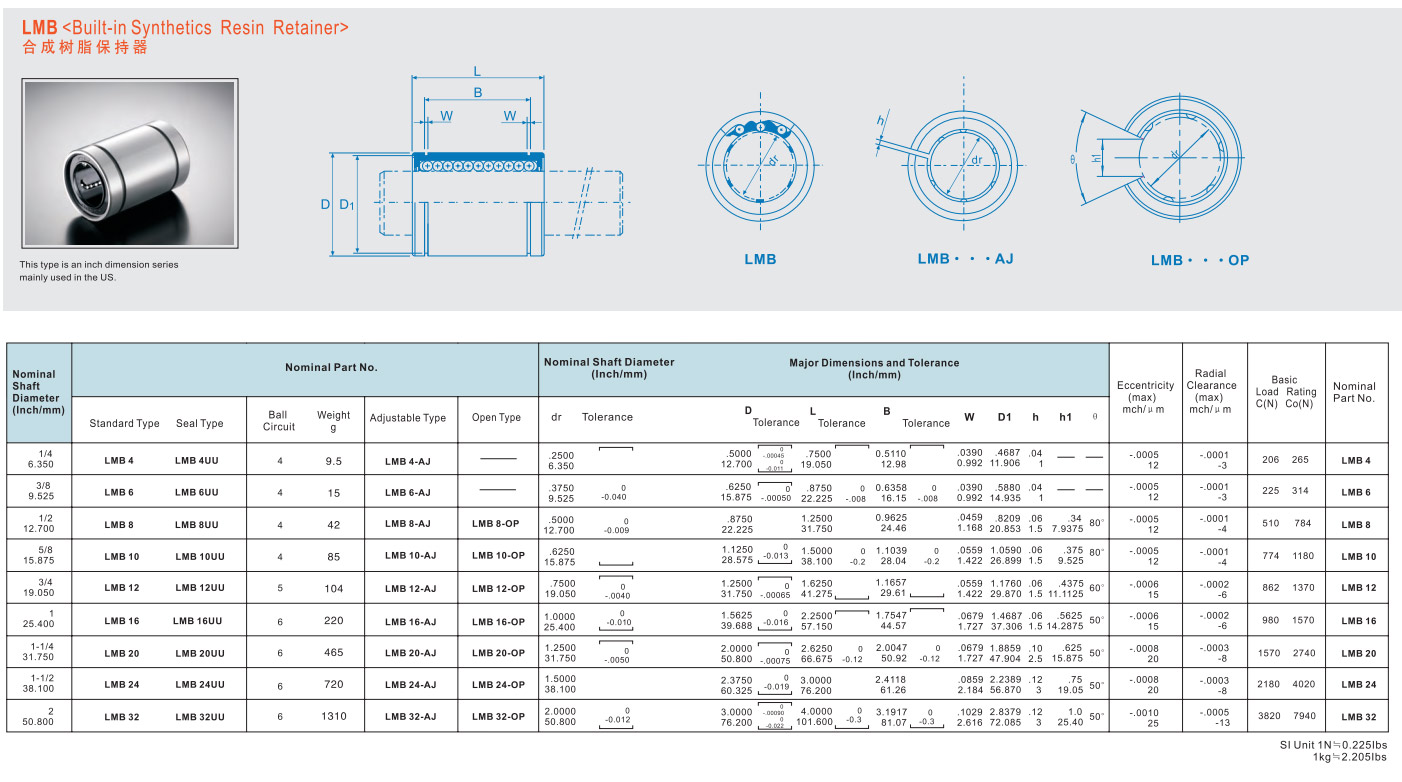Click the 'Ball Circuit' column header
The width and height of the screenshot is (1402, 782).
coord(279,421)
